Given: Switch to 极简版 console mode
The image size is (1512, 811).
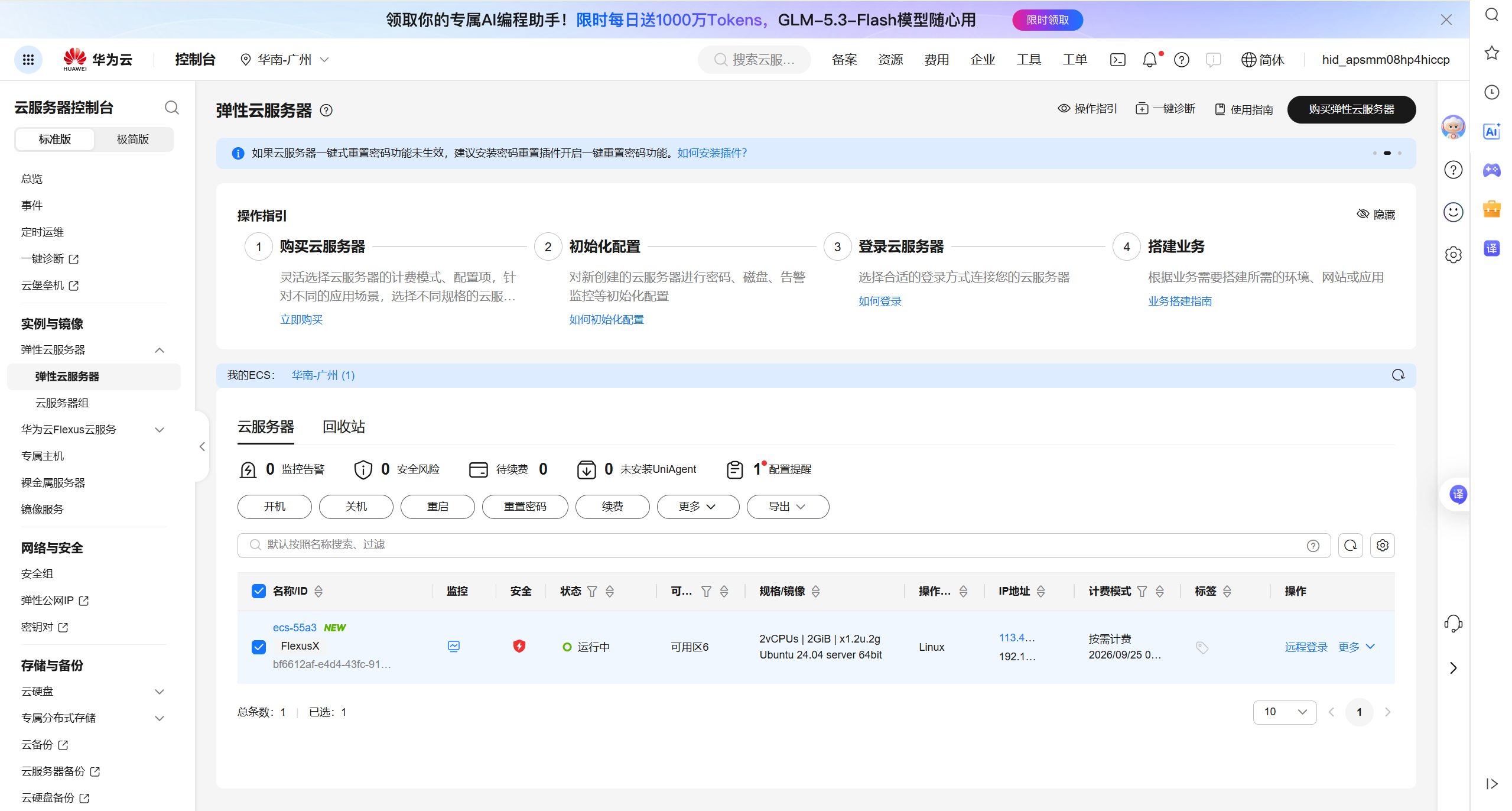Looking at the screenshot, I should pyautogui.click(x=133, y=140).
